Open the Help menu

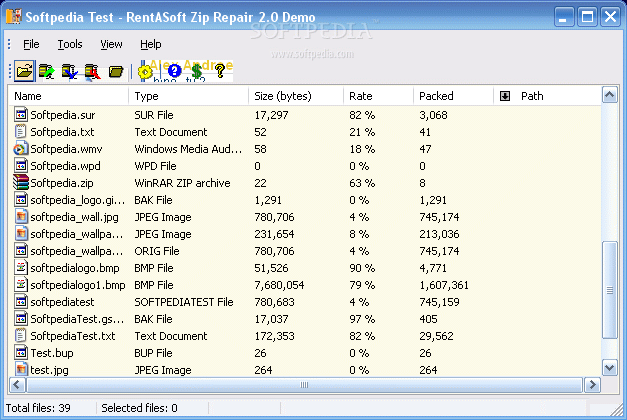151,44
